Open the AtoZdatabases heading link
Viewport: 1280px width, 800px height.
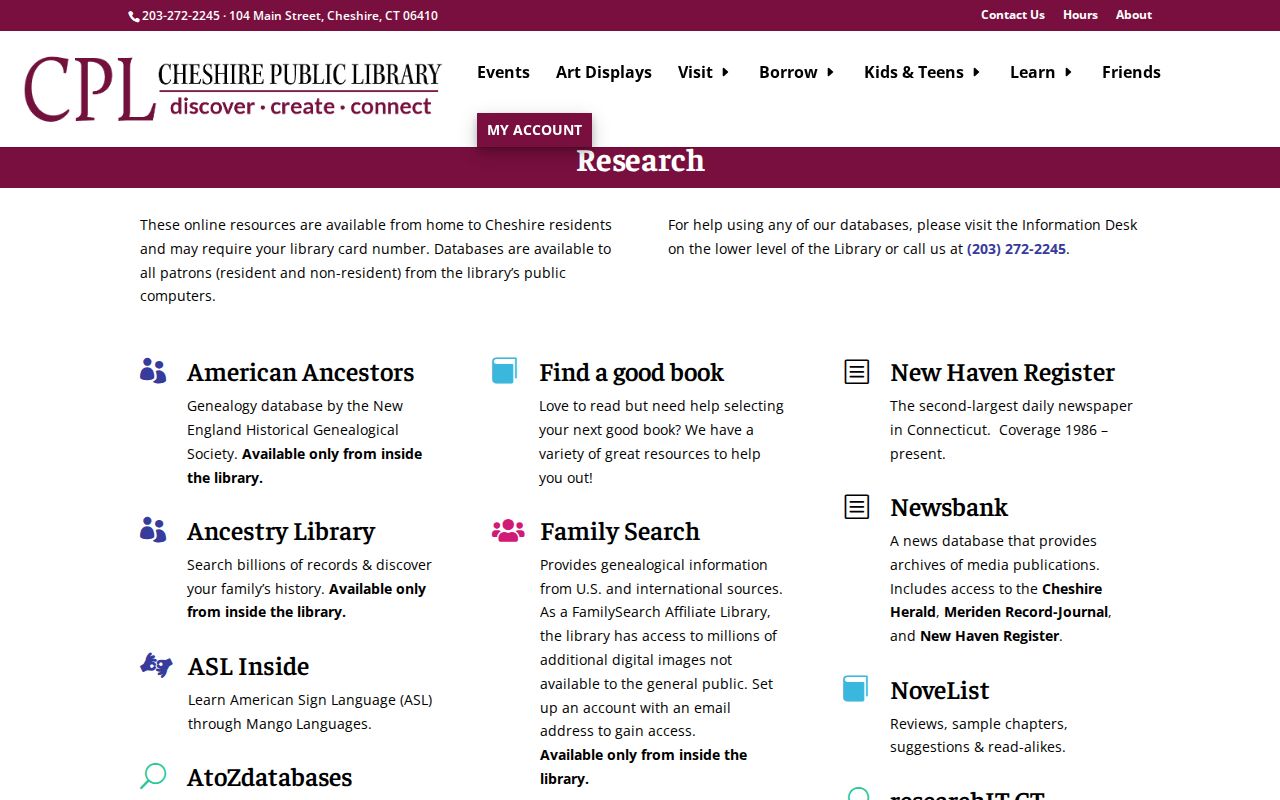(269, 777)
